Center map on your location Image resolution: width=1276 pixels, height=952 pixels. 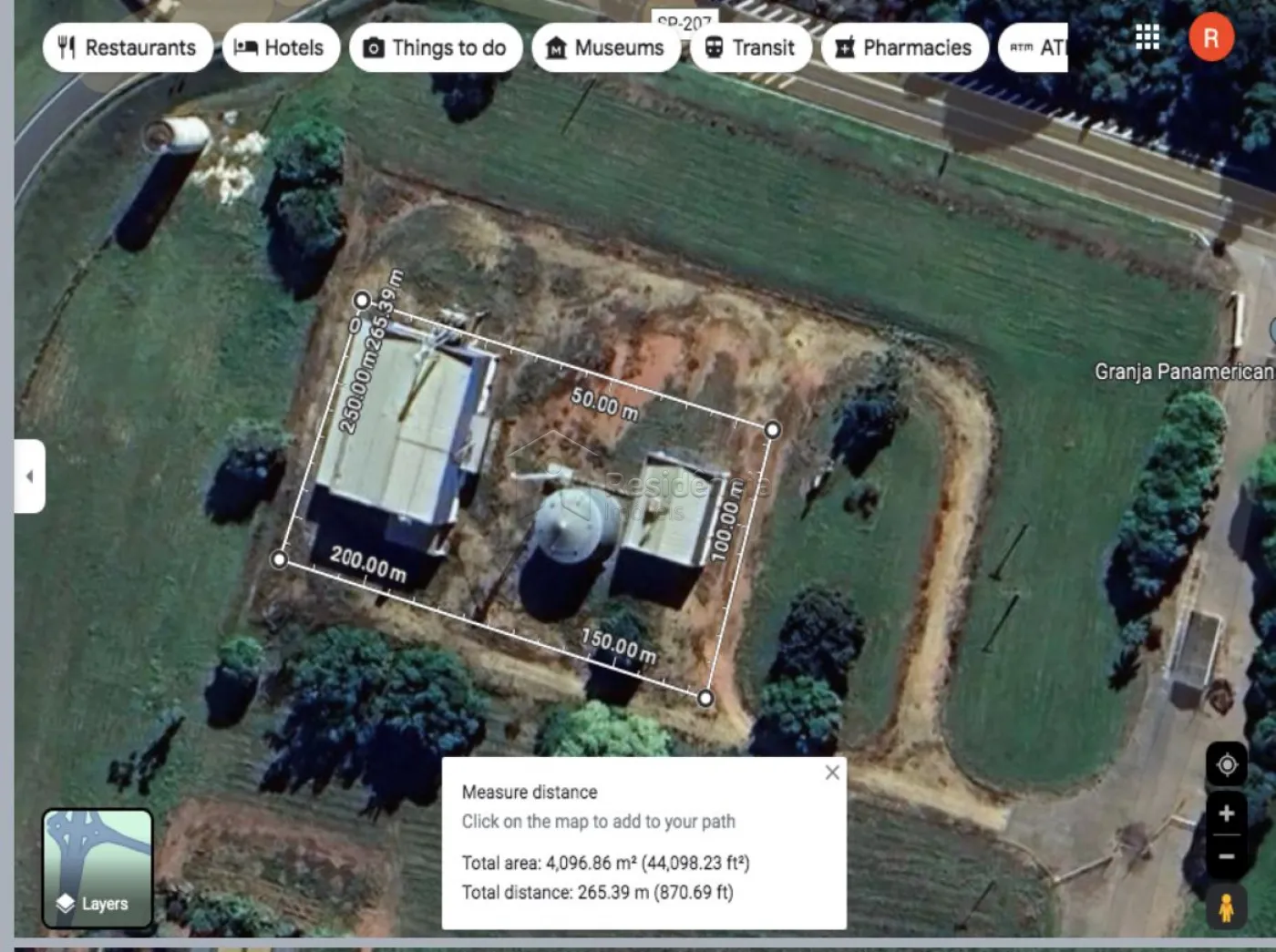[x=1227, y=764]
